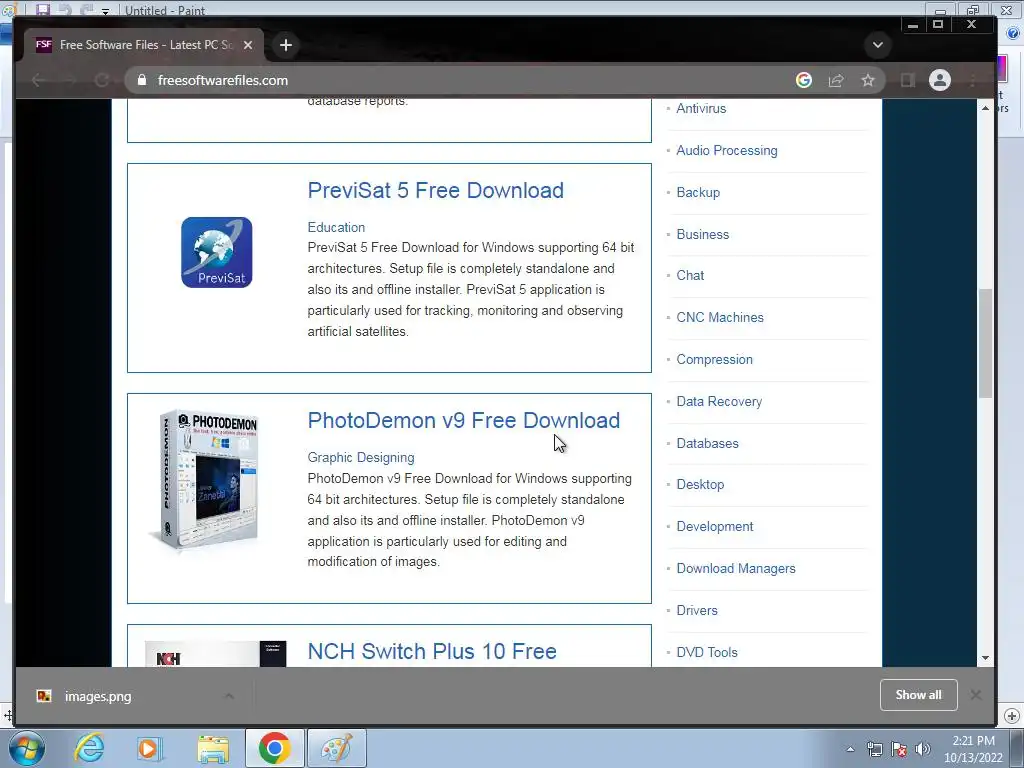The image size is (1024, 768).
Task: Close the Free Software Files tab
Action: point(248,45)
